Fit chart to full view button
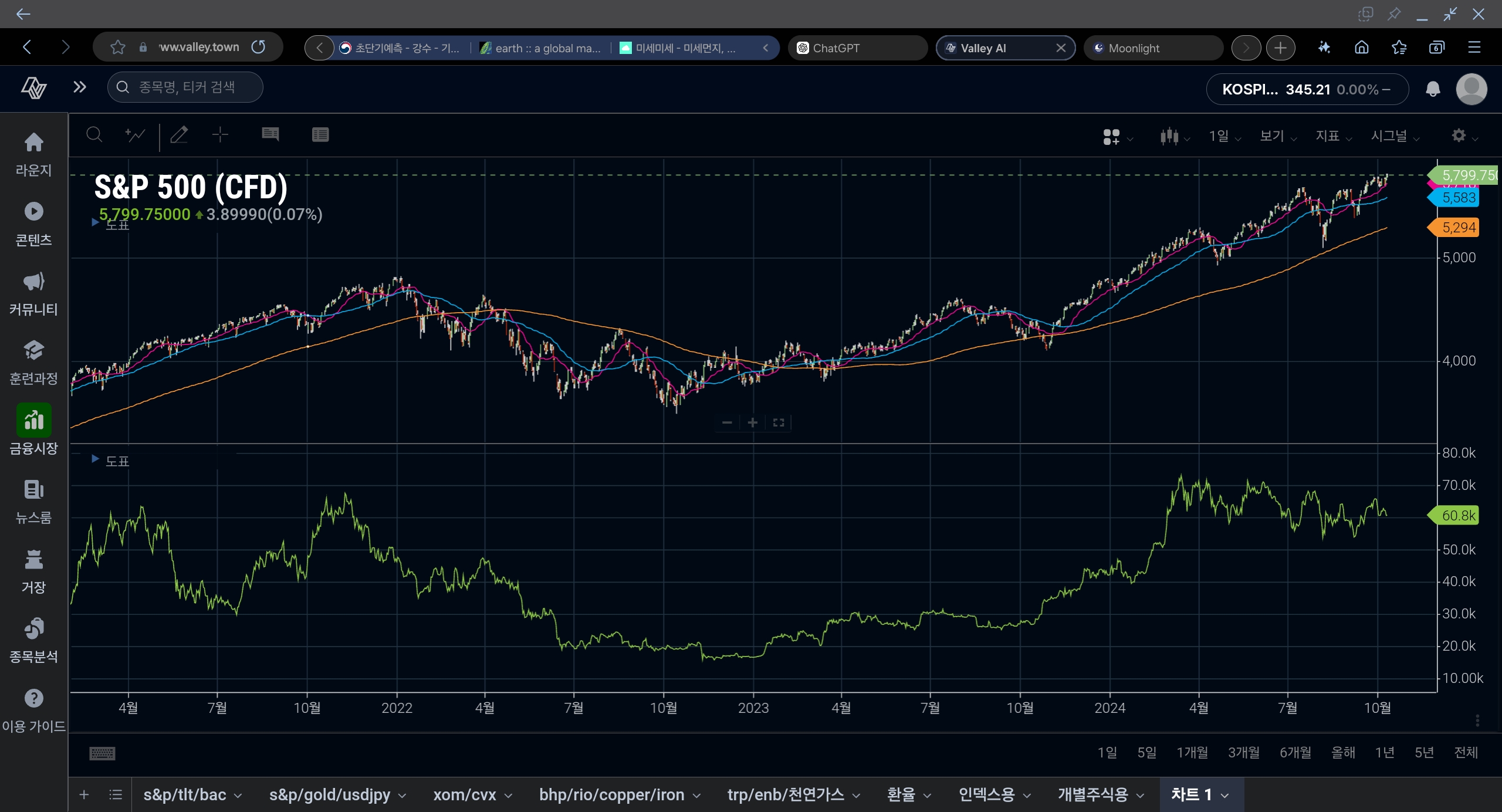The height and width of the screenshot is (812, 1502). 779,422
